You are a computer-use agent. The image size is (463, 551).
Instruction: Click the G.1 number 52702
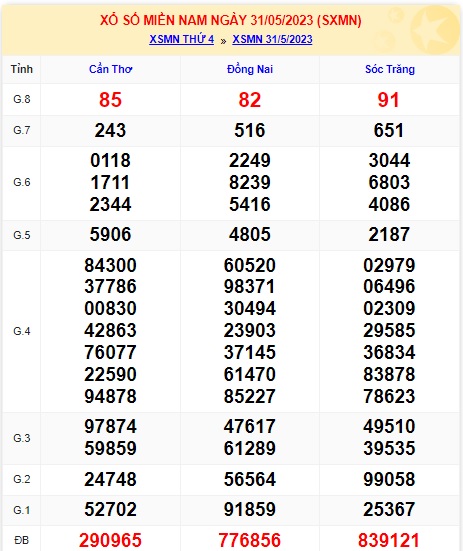(110, 510)
